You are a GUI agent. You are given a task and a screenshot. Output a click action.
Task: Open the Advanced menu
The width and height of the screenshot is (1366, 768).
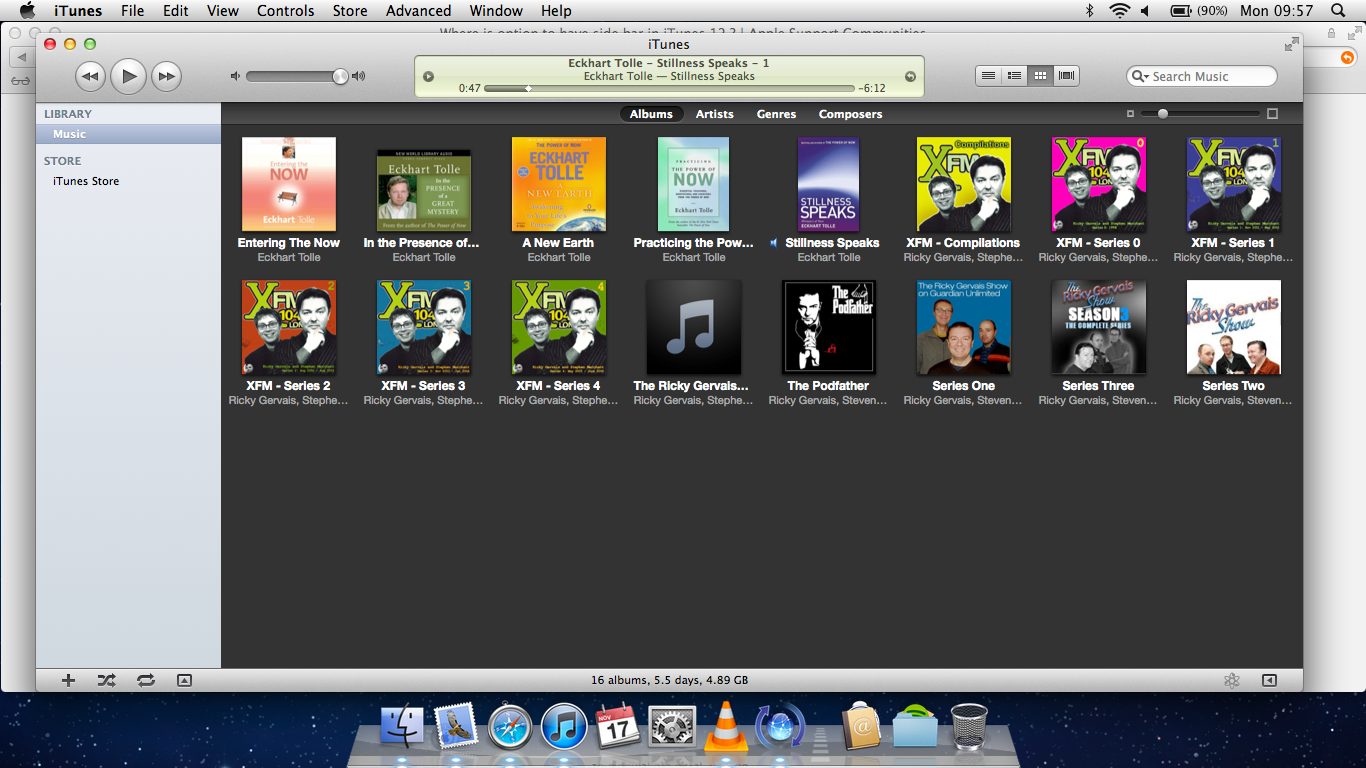click(x=418, y=11)
